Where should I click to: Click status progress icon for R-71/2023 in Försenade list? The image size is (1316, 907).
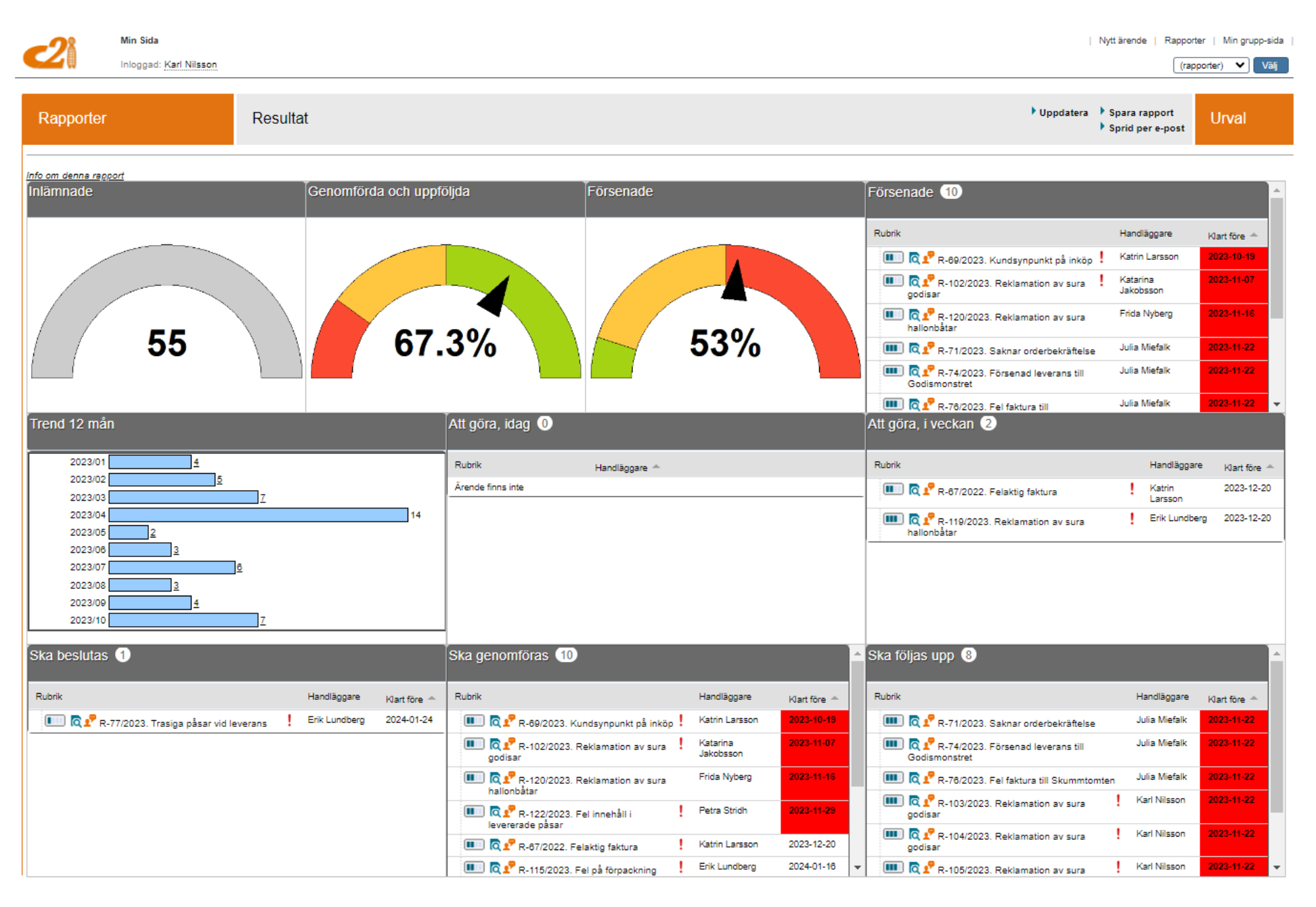pos(893,348)
